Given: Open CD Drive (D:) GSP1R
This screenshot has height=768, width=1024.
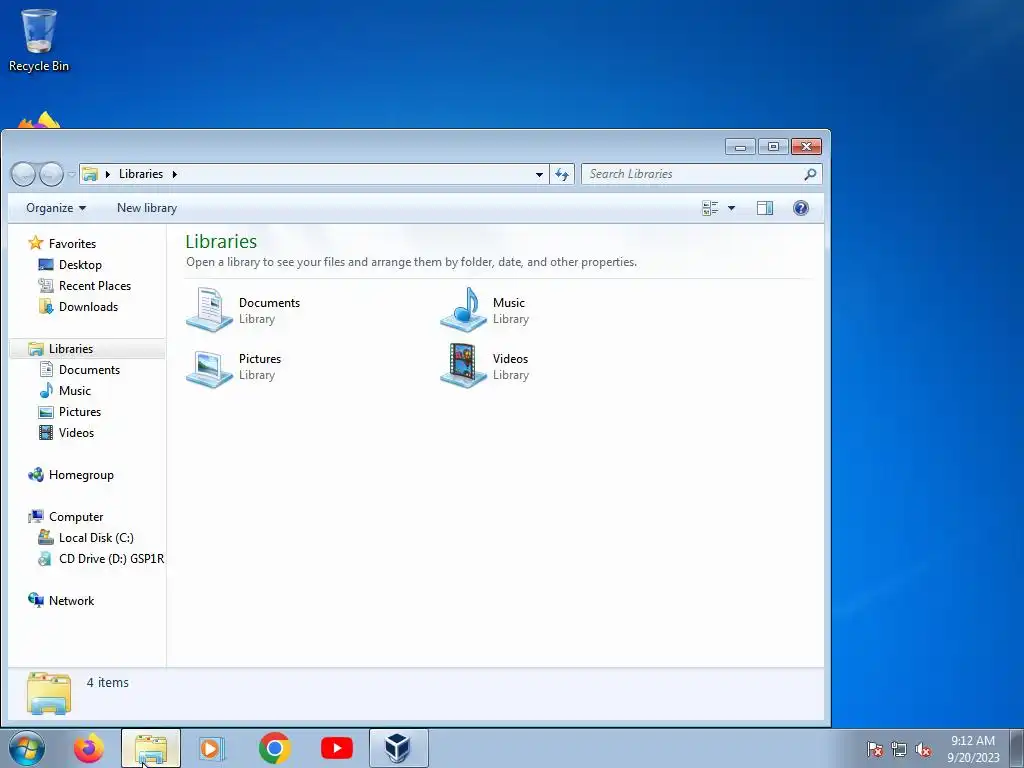Looking at the screenshot, I should click(110, 558).
